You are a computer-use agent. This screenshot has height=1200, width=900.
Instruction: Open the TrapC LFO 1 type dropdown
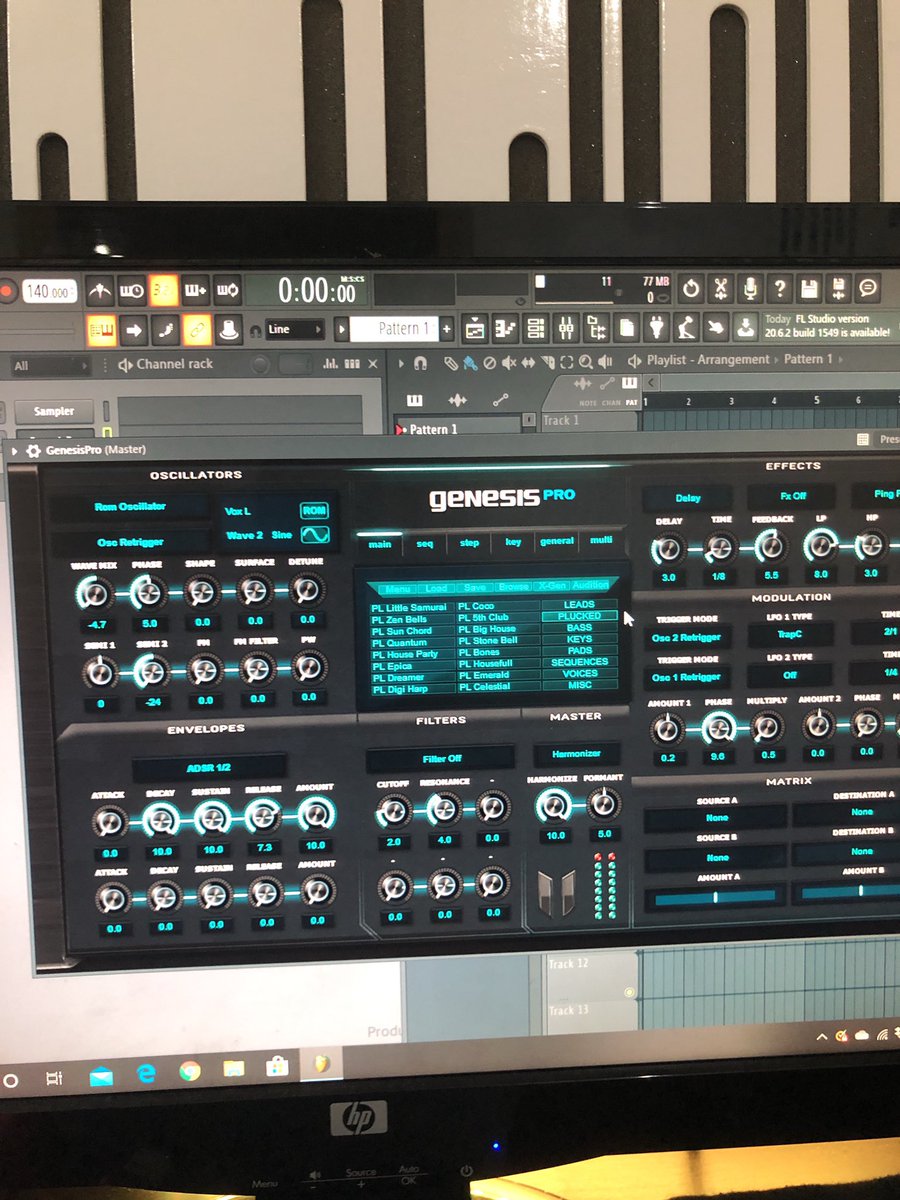click(790, 636)
